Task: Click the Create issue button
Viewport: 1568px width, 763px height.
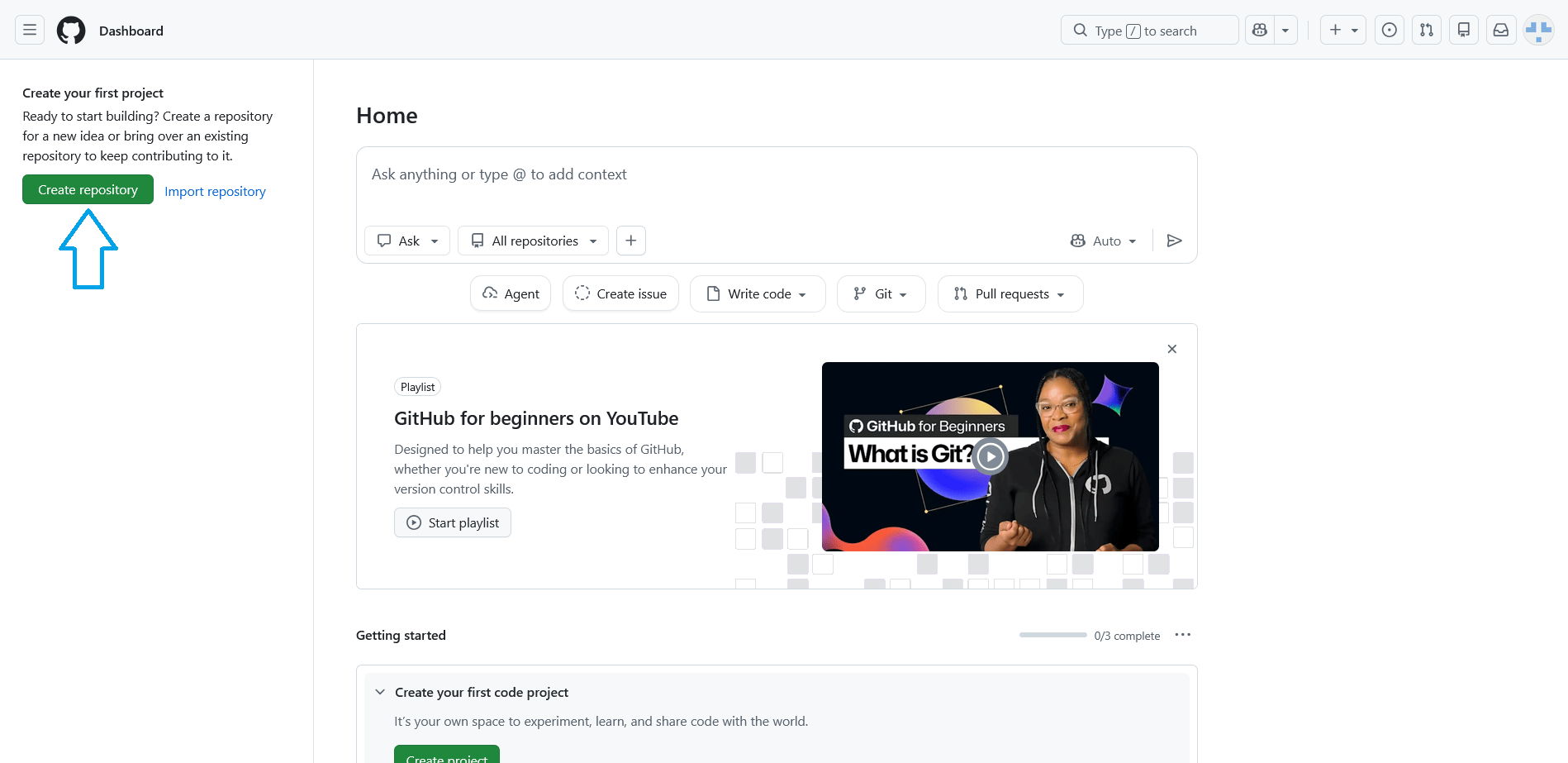Action: point(620,293)
